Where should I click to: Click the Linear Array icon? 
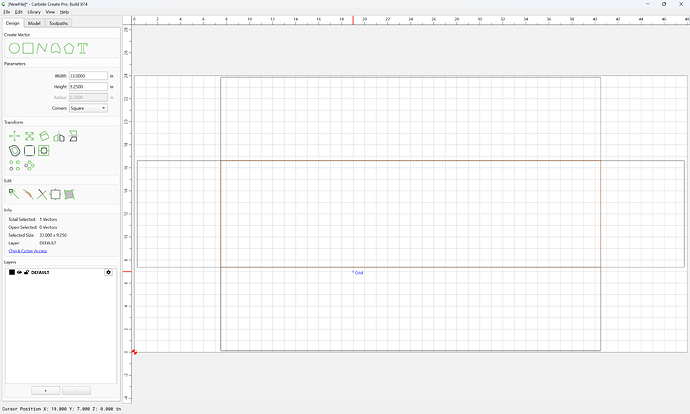click(15, 165)
